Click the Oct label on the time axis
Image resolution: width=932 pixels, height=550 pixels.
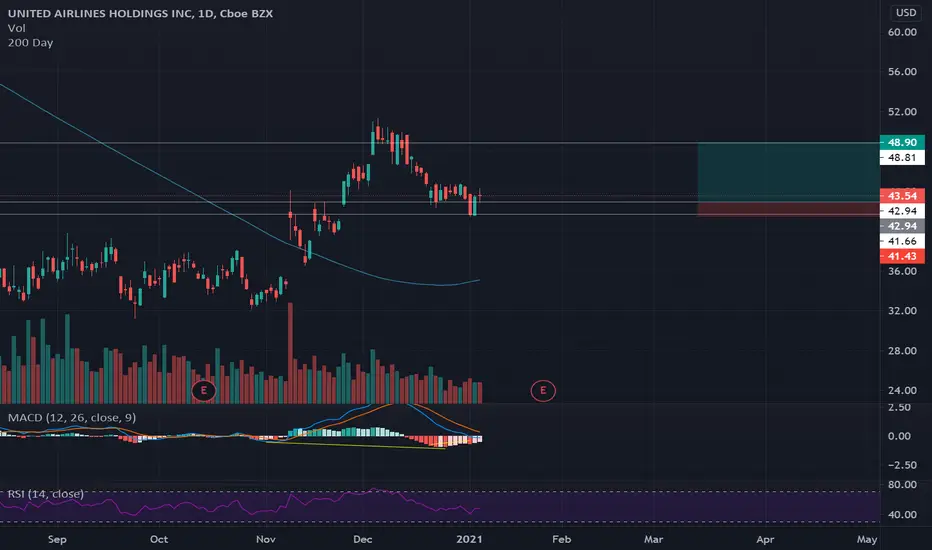(x=159, y=539)
